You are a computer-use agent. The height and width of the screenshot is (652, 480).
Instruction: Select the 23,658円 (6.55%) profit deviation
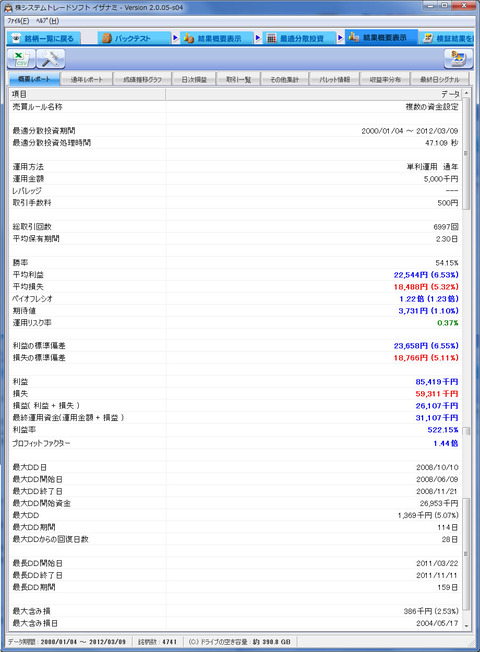[426, 346]
